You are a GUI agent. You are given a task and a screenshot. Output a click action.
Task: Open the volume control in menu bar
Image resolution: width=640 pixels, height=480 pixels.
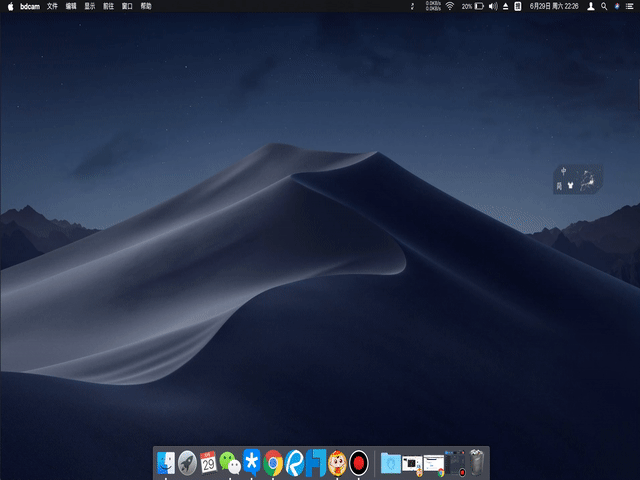pyautogui.click(x=493, y=6)
